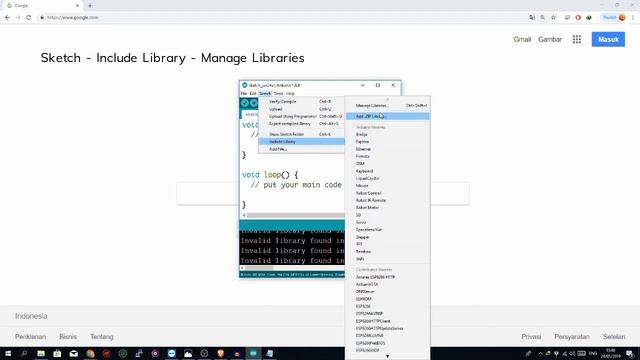Open Privasi footer link
Viewport: 640px width, 360px height.
tap(531, 337)
